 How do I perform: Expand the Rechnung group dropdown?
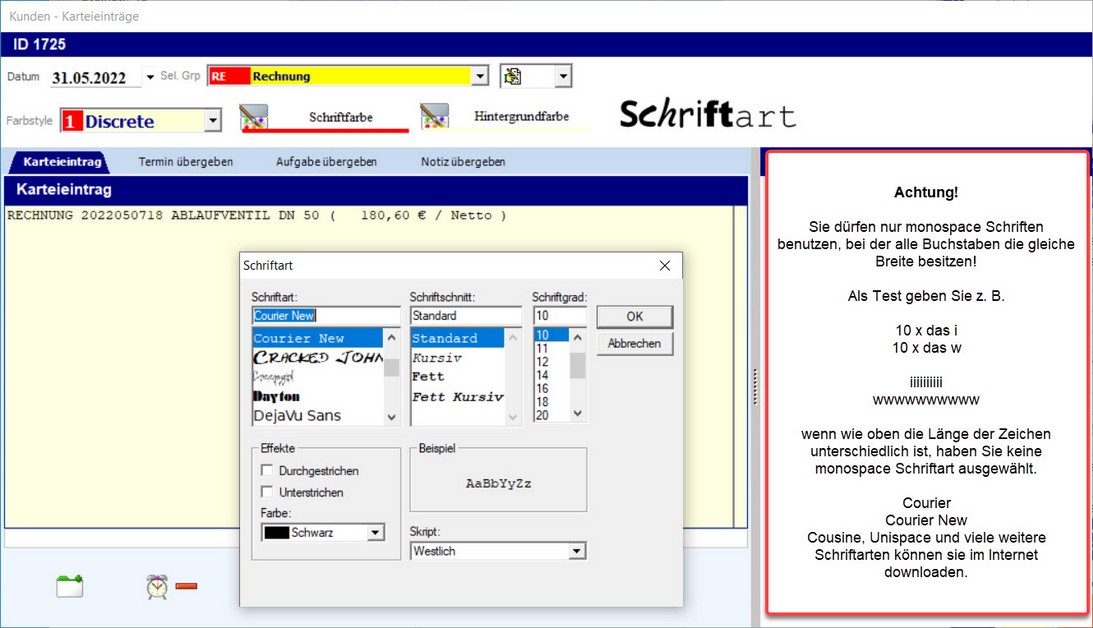480,76
